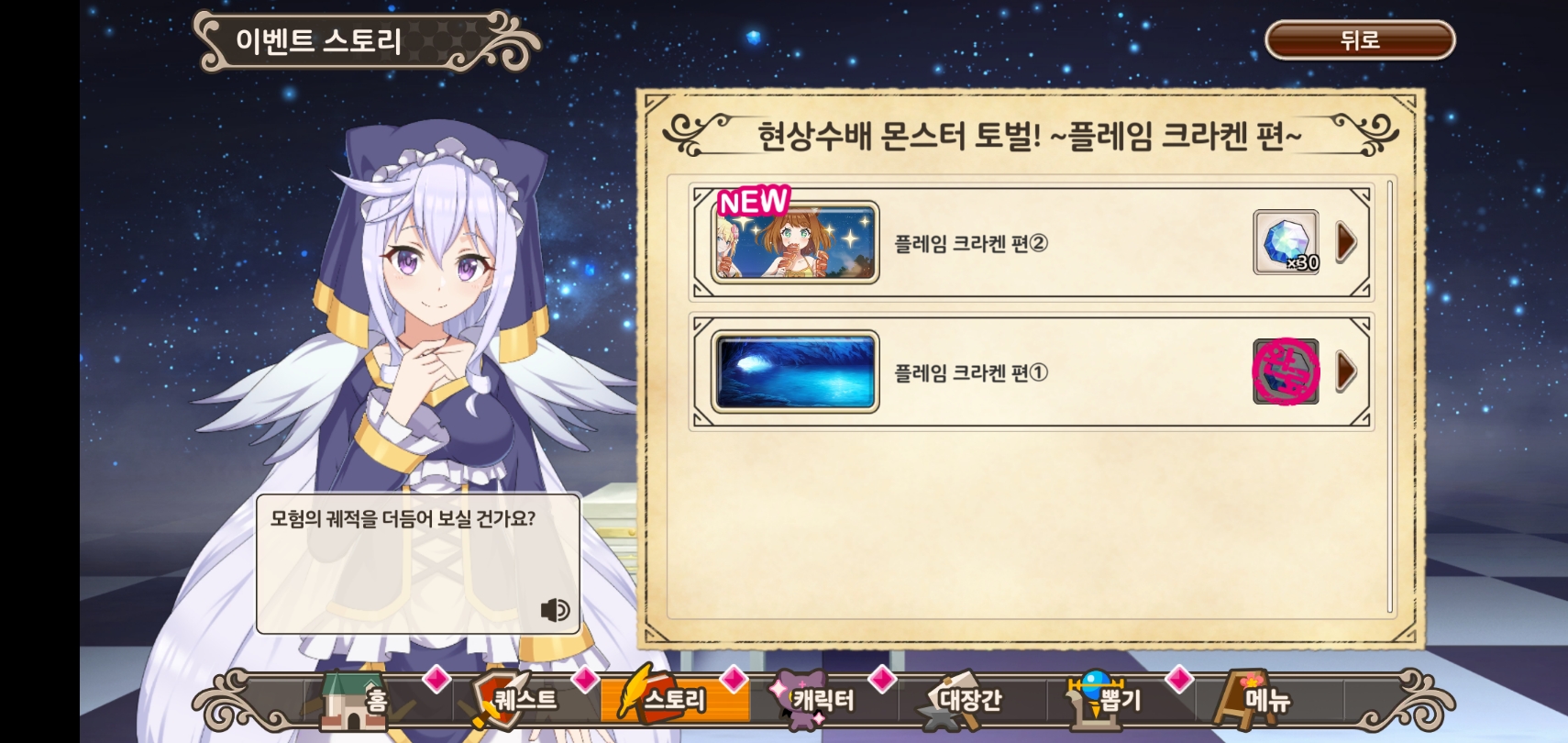Expand arrow for 플레임 크라켄 편①
The image size is (1568, 743).
1346,371
